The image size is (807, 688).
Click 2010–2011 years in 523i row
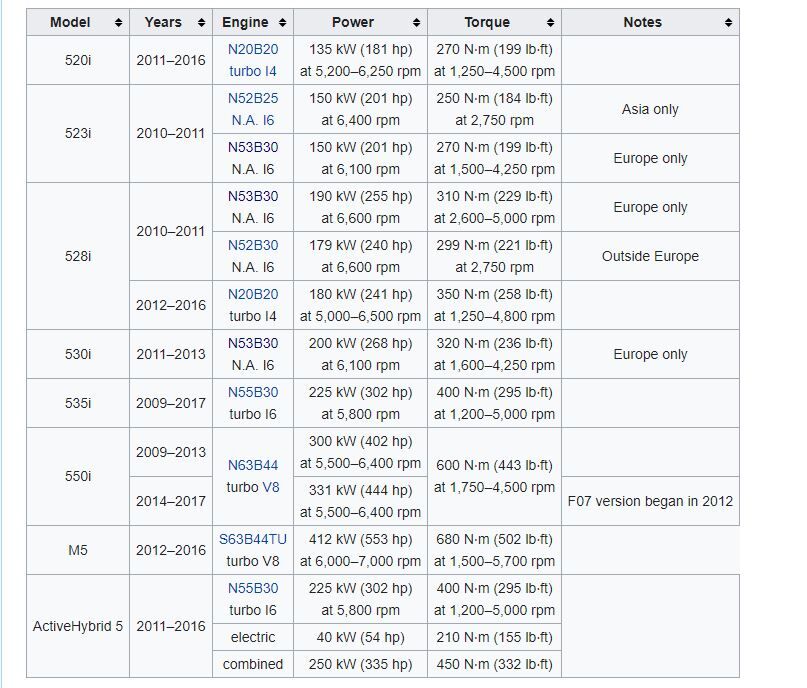coord(171,134)
